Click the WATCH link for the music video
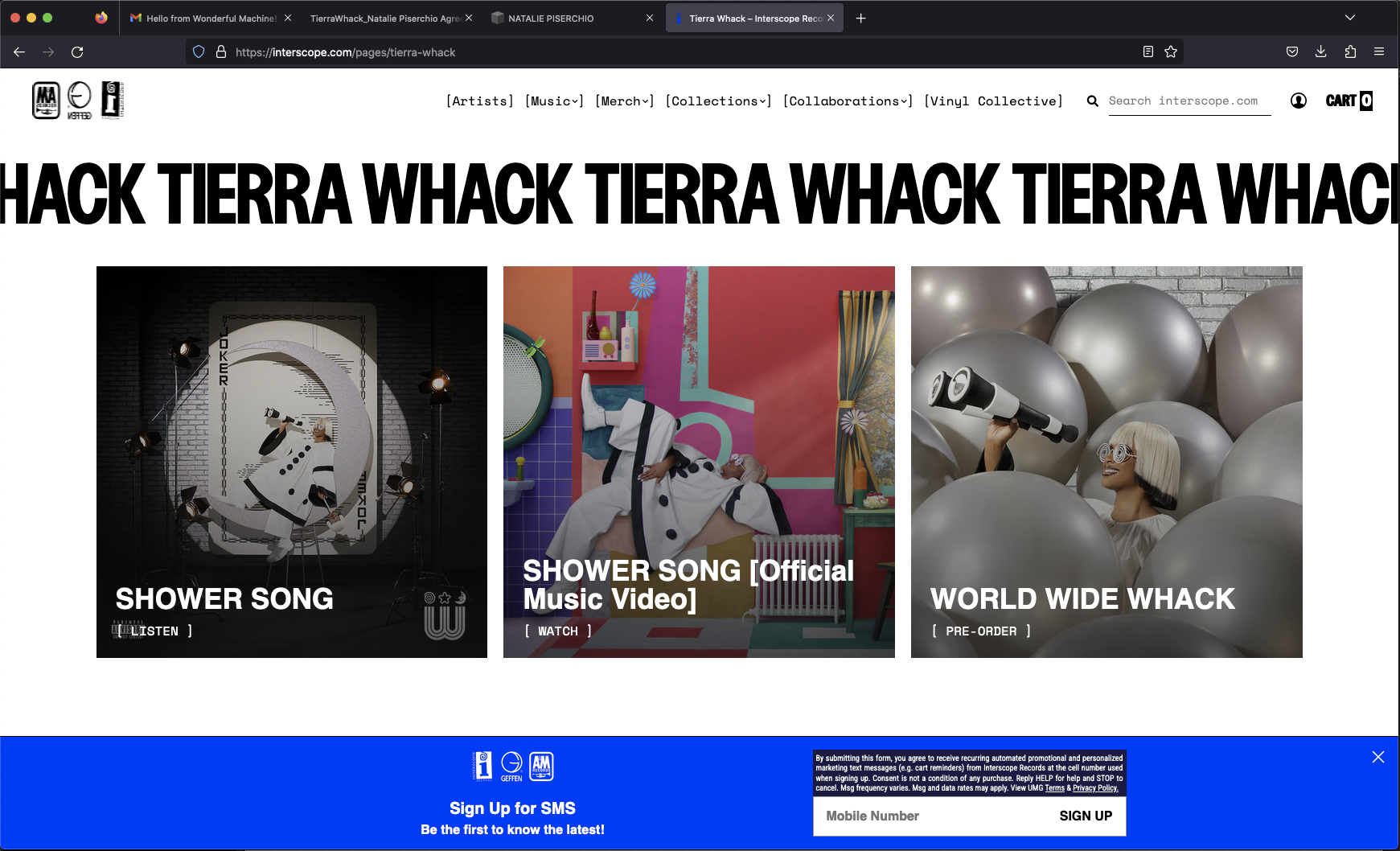 tap(558, 631)
